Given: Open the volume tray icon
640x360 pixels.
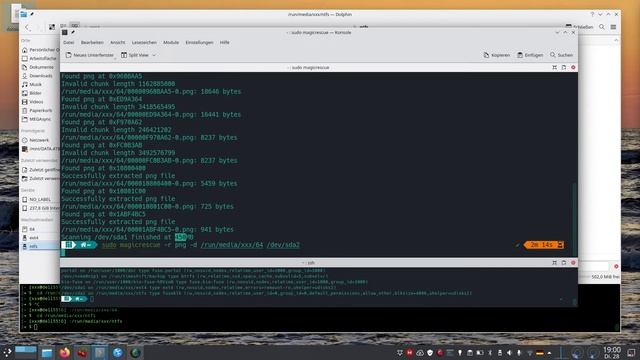Looking at the screenshot, I should tap(509, 353).
